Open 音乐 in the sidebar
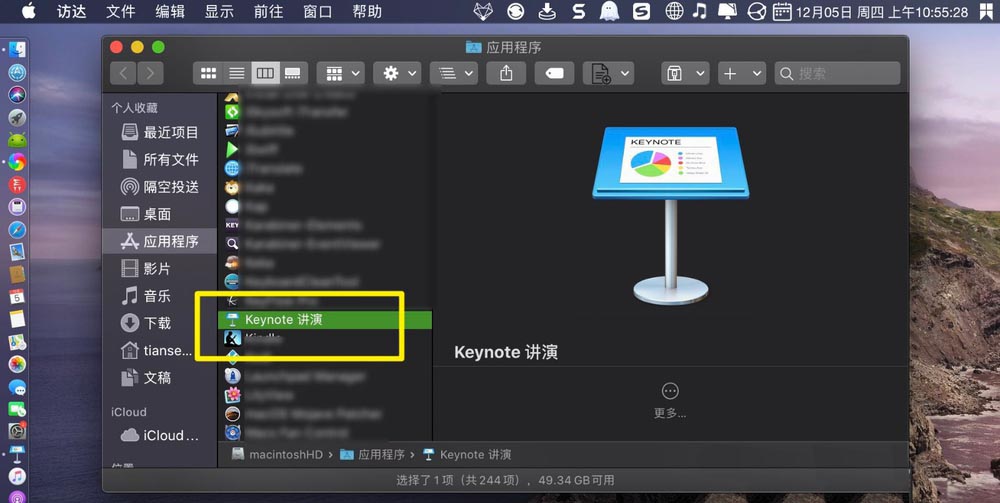 [159, 296]
